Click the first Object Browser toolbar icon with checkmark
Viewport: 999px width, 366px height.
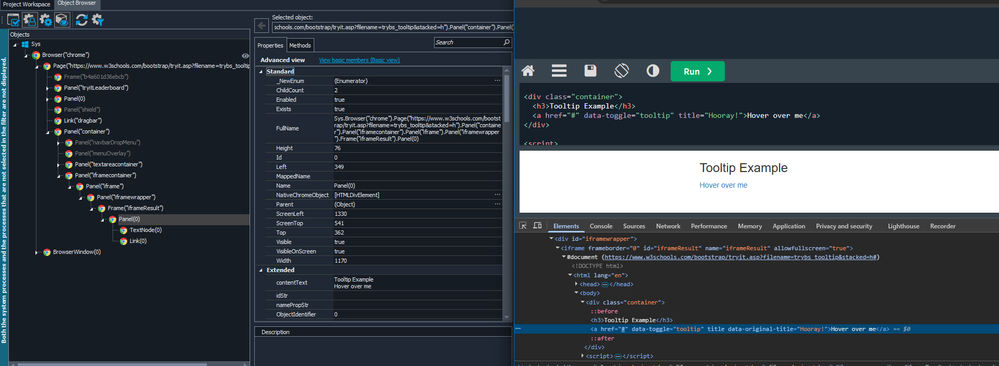(13, 19)
